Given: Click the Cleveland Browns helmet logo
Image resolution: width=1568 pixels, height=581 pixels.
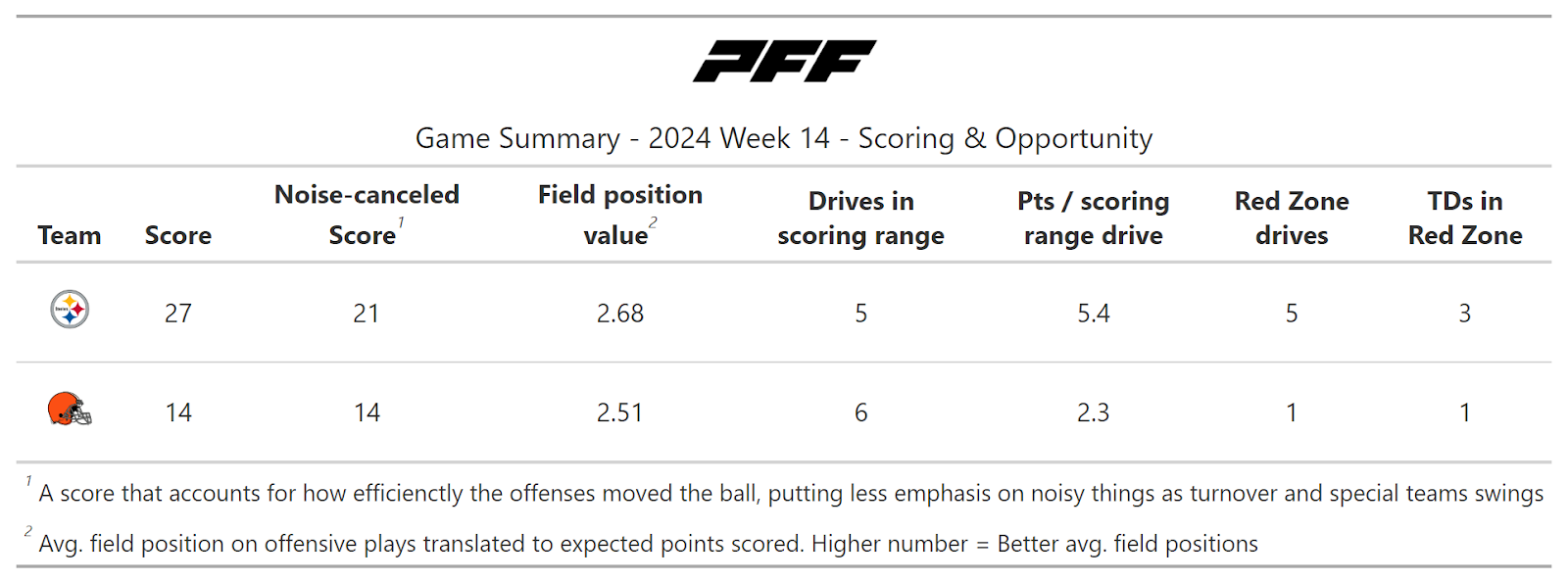Looking at the screenshot, I should point(70,410).
